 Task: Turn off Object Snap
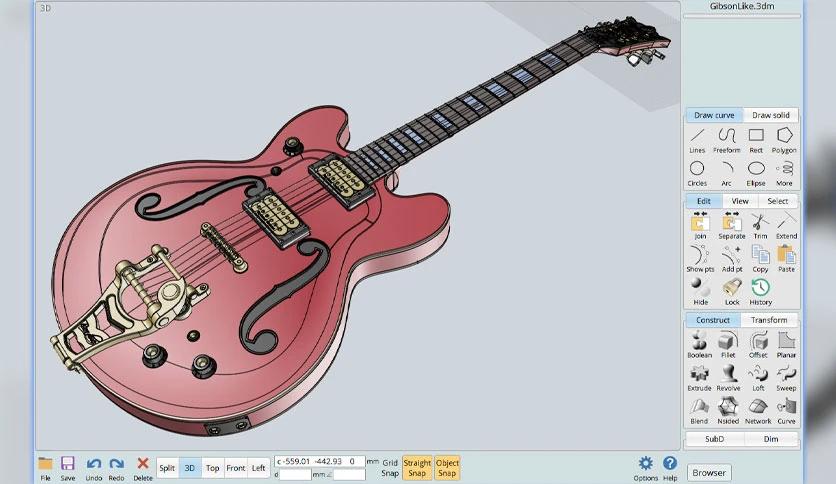point(447,468)
